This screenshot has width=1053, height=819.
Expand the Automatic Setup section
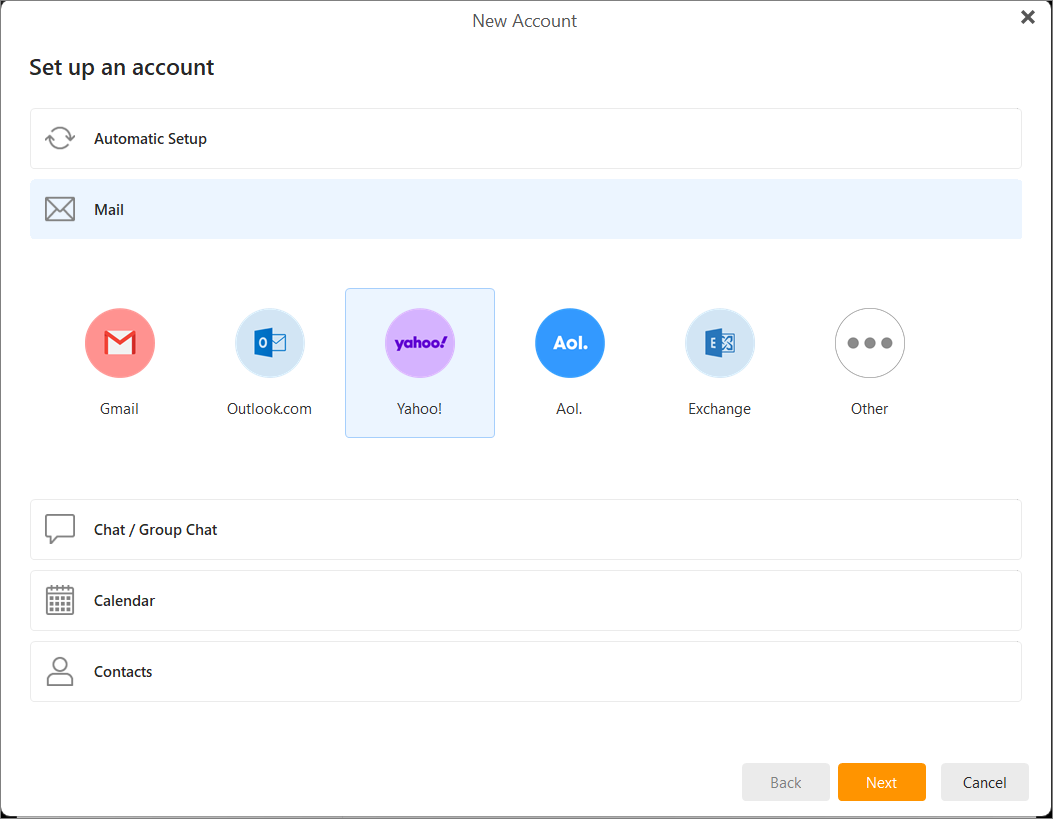click(x=526, y=138)
